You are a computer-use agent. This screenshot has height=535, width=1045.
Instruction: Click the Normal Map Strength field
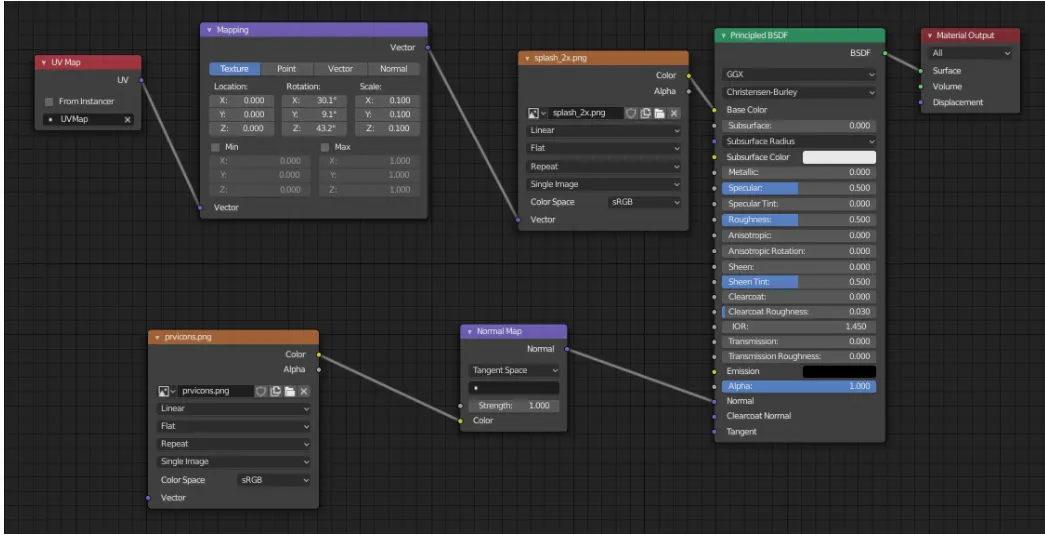tap(513, 406)
